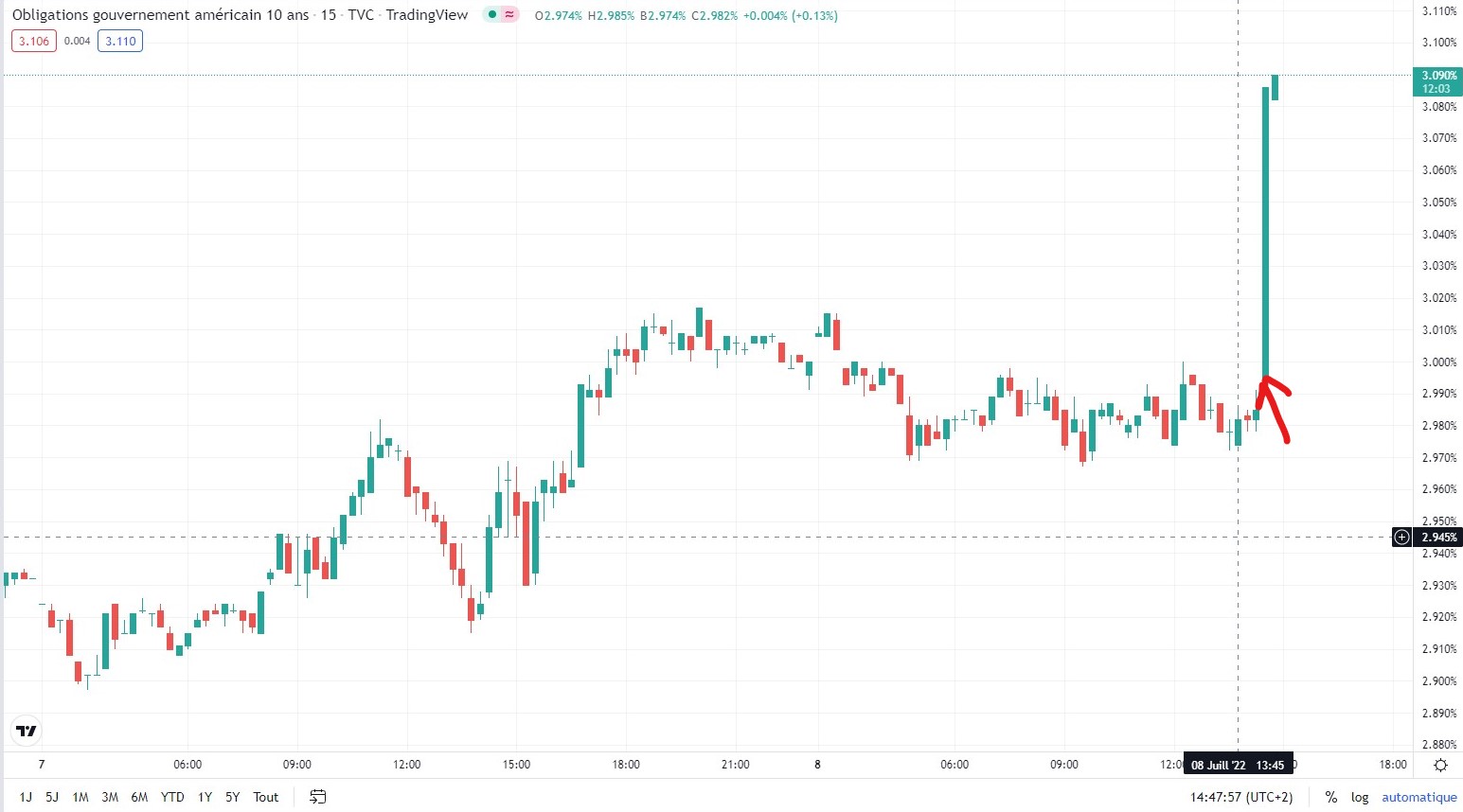Image resolution: width=1463 pixels, height=812 pixels.
Task: Click the pink approximate-data indicator icon
Action: tap(509, 15)
